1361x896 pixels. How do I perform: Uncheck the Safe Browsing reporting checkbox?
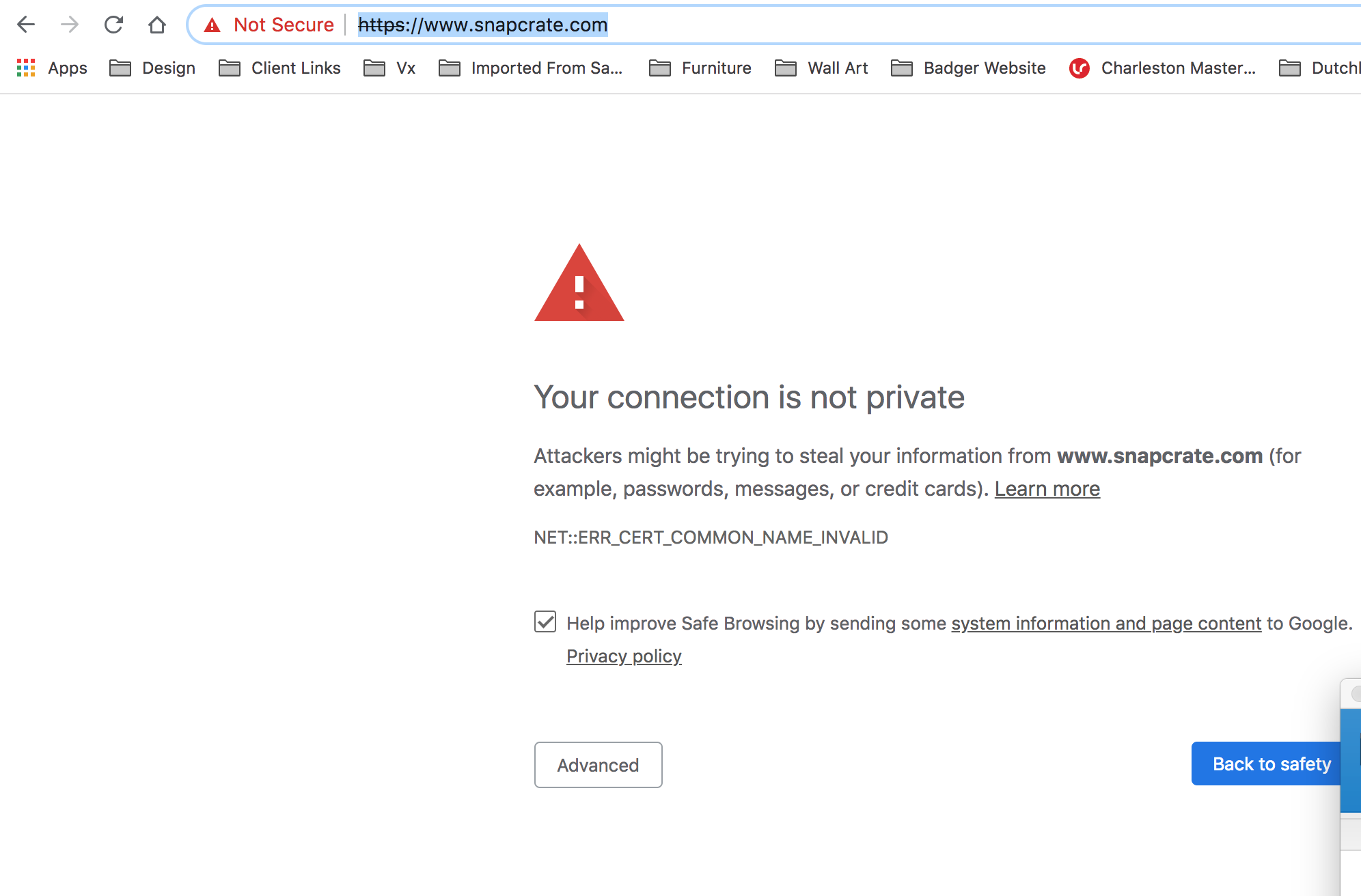545,621
